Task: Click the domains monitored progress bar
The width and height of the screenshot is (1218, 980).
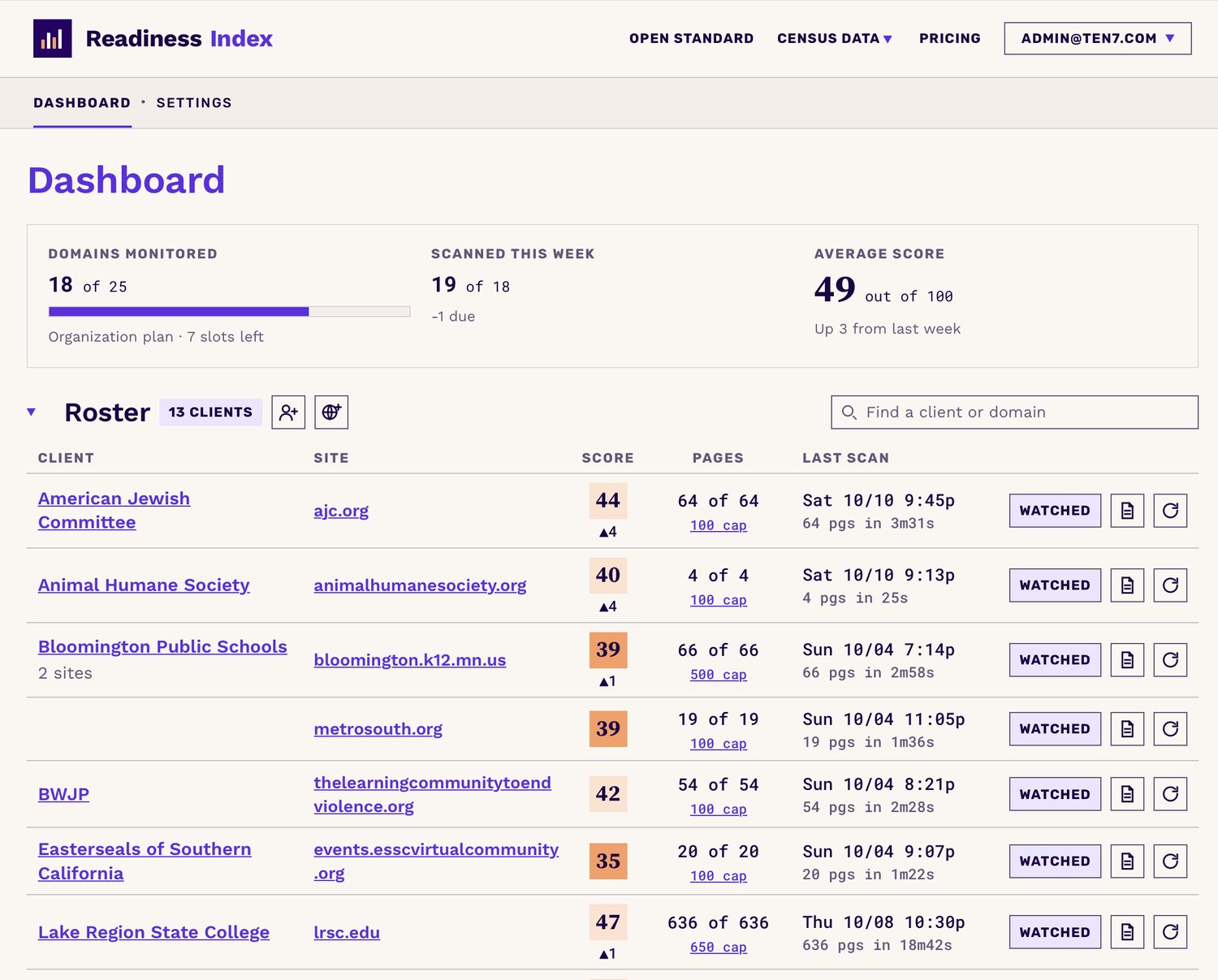Action: pyautogui.click(x=229, y=312)
